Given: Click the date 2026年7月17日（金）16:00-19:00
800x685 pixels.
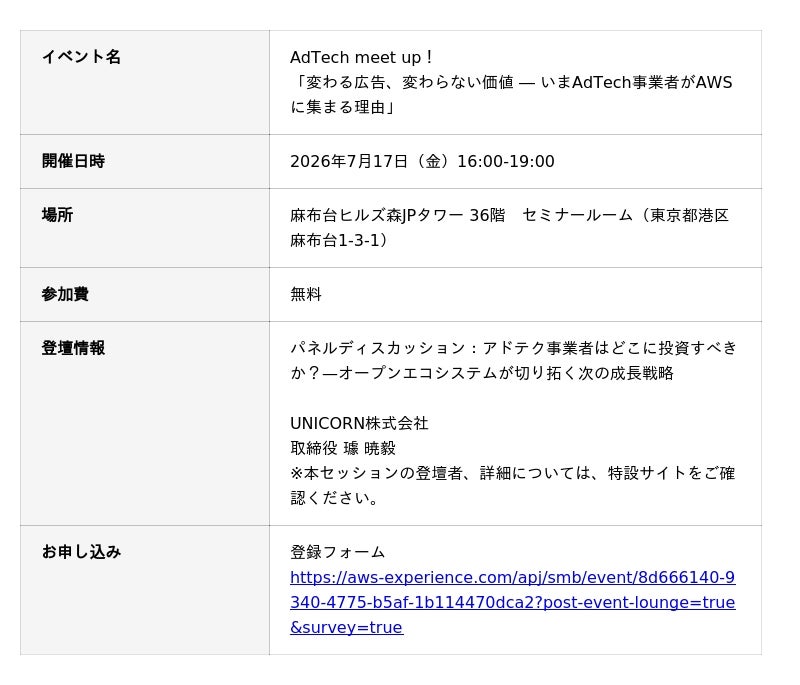Looking at the screenshot, I should [422, 161].
